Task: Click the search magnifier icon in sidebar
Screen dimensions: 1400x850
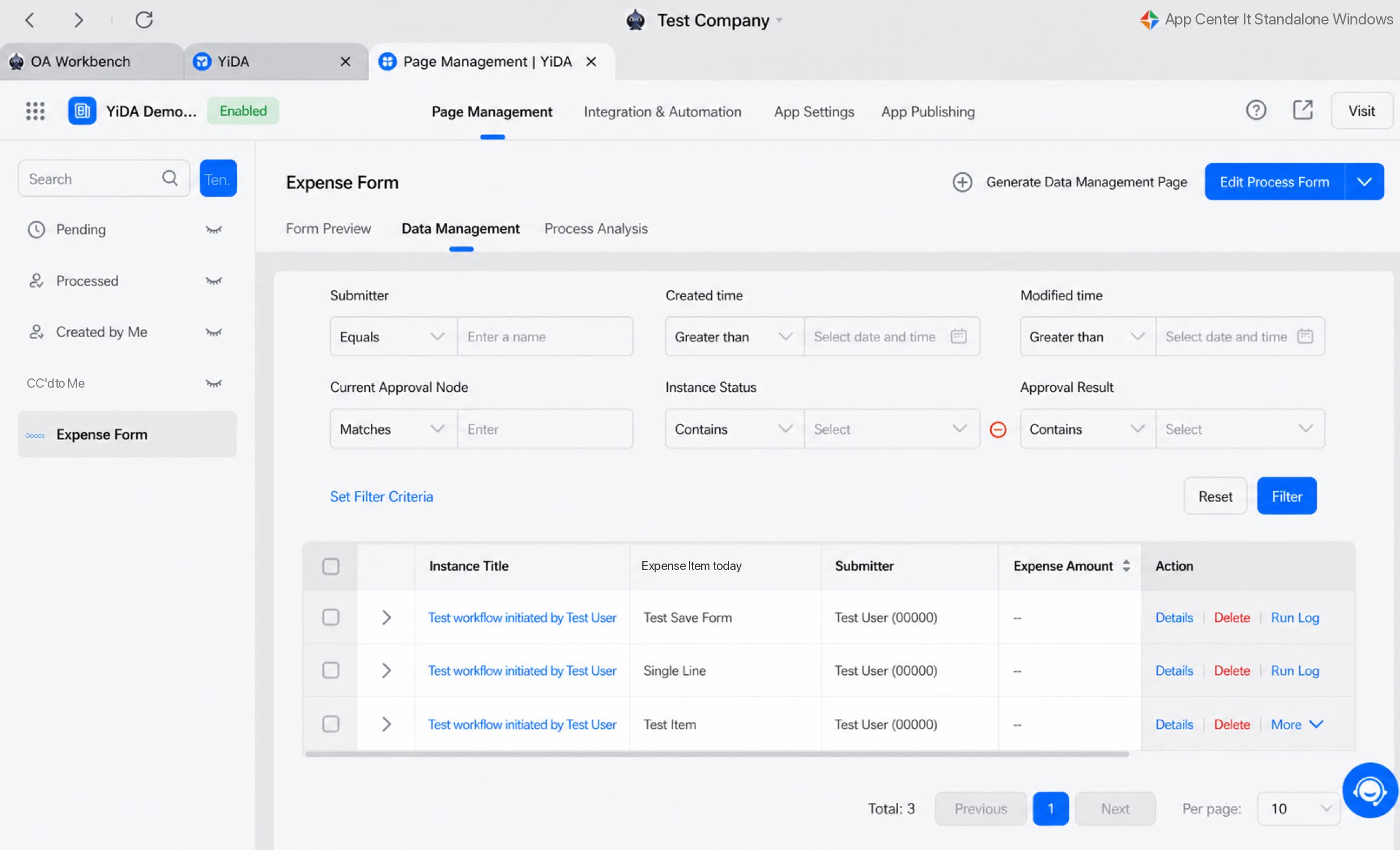Action: [169, 178]
